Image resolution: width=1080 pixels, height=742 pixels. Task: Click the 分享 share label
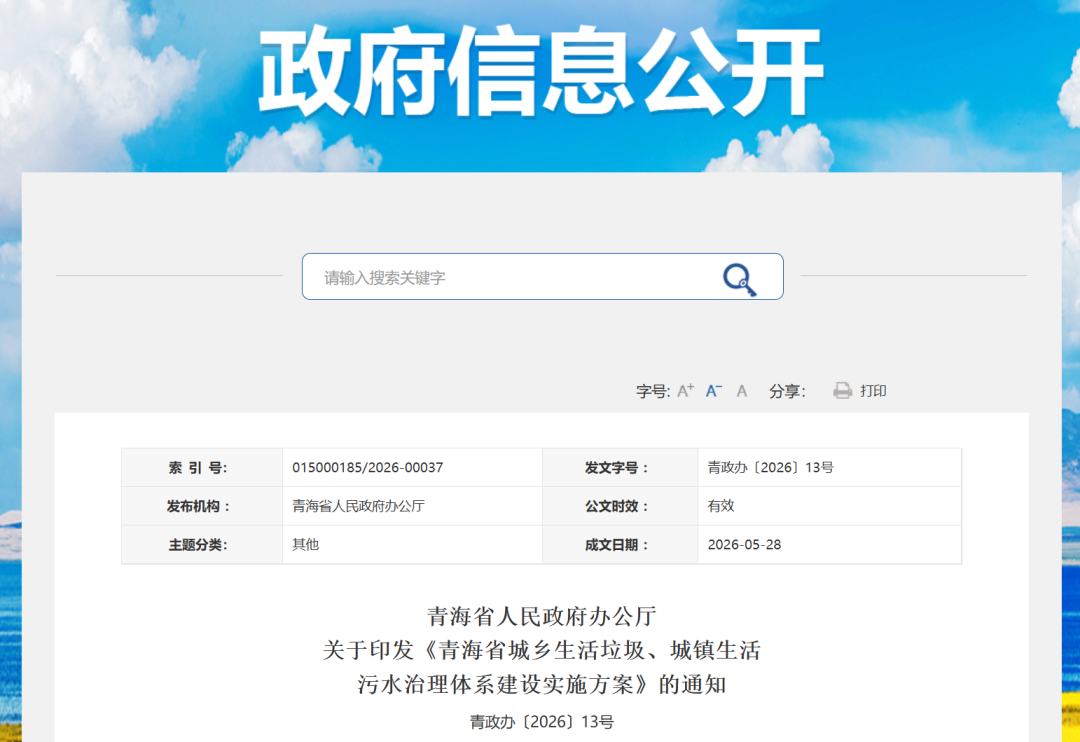pyautogui.click(x=787, y=391)
